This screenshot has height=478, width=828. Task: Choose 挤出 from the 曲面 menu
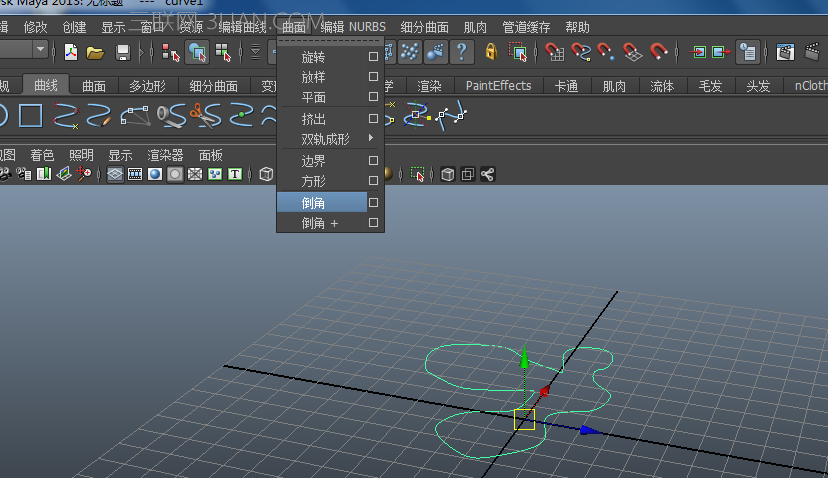[313, 119]
